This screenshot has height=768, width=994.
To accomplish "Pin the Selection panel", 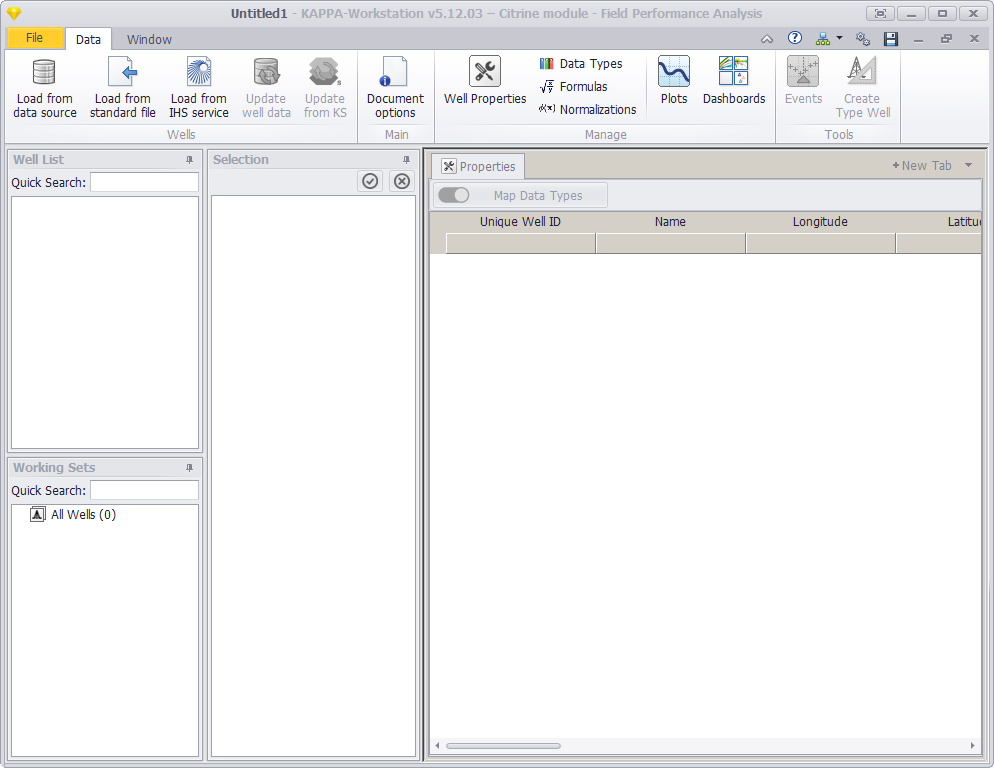I will coord(406,160).
